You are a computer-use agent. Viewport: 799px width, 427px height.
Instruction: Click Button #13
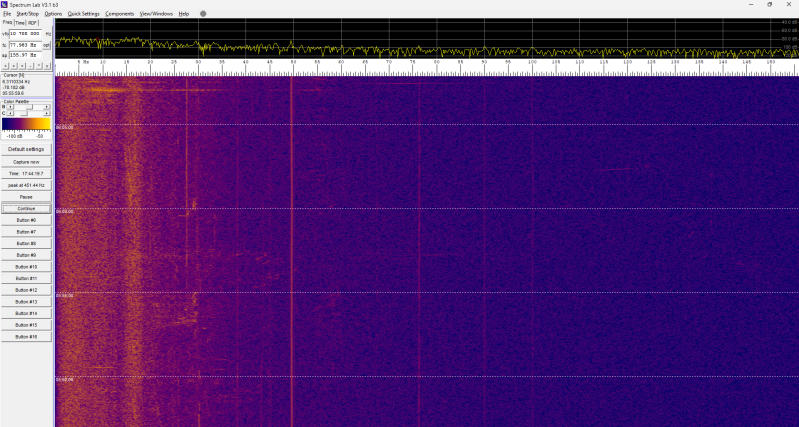tap(26, 302)
